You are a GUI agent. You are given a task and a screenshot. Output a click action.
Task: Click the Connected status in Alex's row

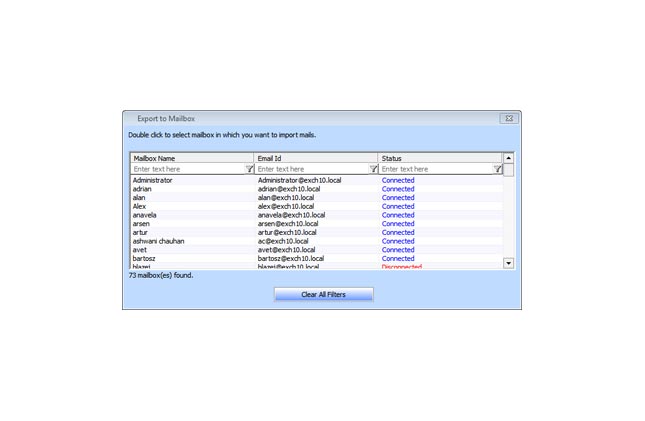(x=398, y=206)
